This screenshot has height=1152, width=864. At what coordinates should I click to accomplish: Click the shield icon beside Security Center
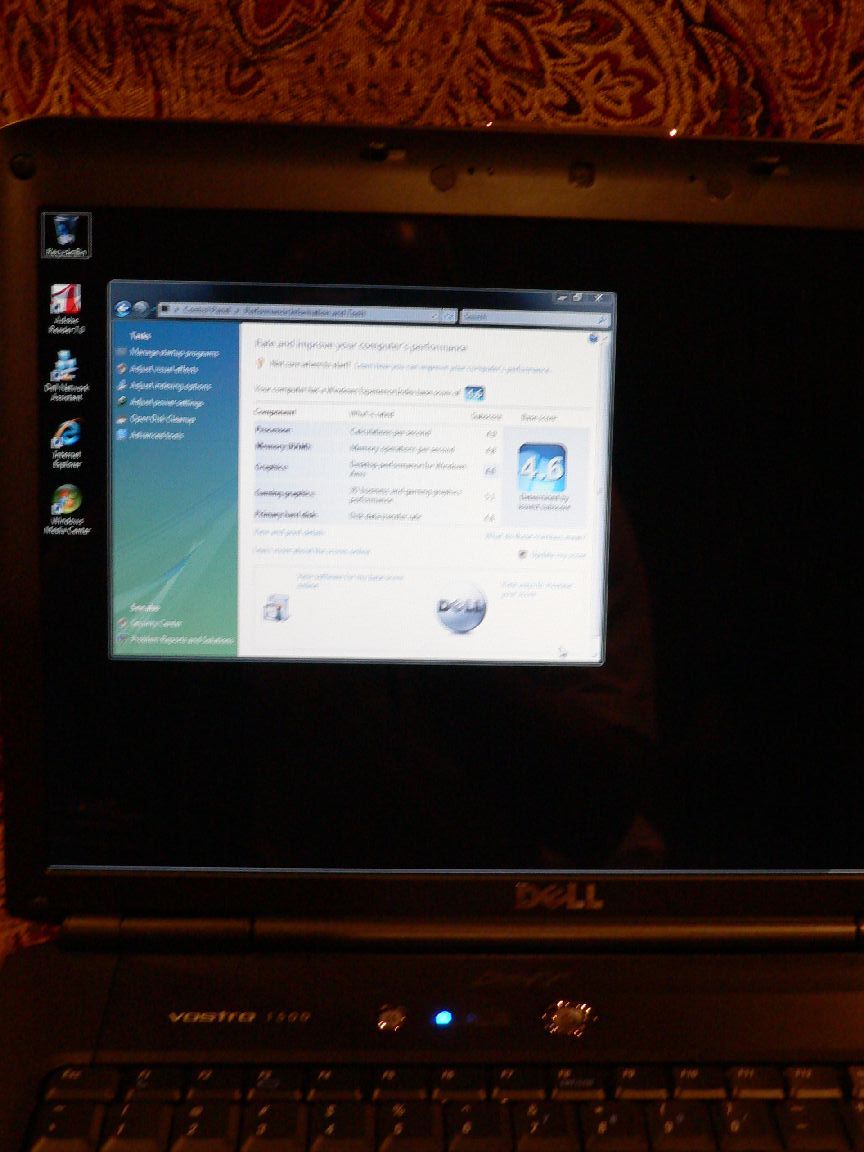[x=122, y=623]
